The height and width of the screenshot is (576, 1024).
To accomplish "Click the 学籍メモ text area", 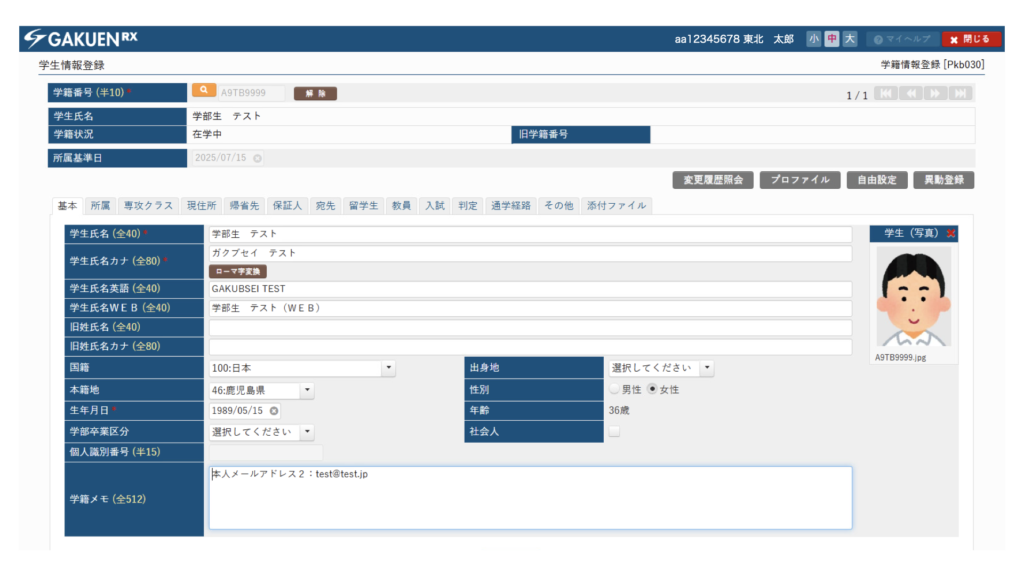I will tap(530, 498).
